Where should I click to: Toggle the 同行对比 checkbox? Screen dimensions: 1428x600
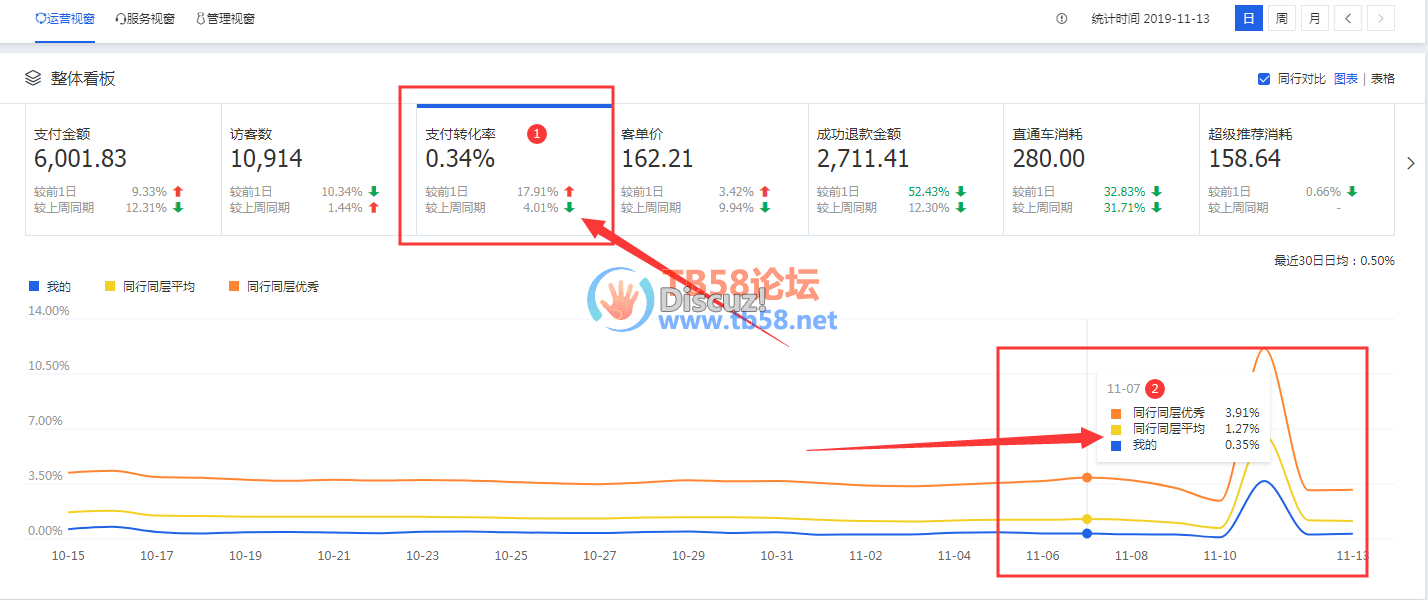pyautogui.click(x=1264, y=79)
